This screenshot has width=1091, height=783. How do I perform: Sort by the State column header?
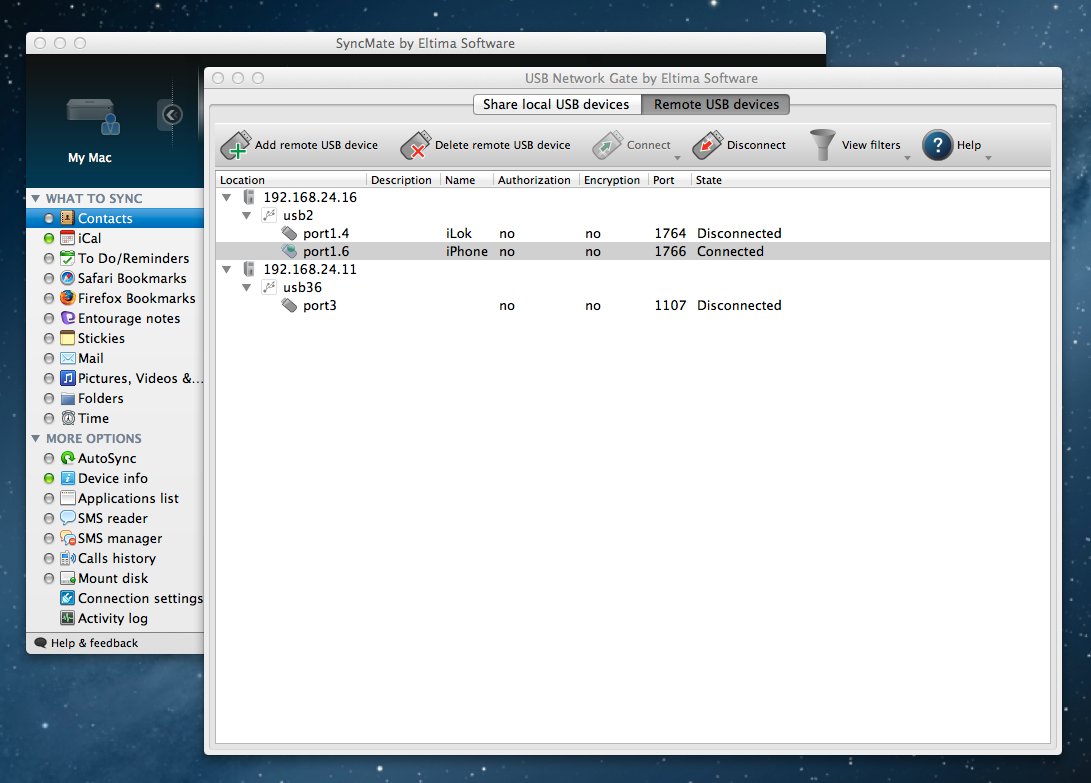(870, 180)
